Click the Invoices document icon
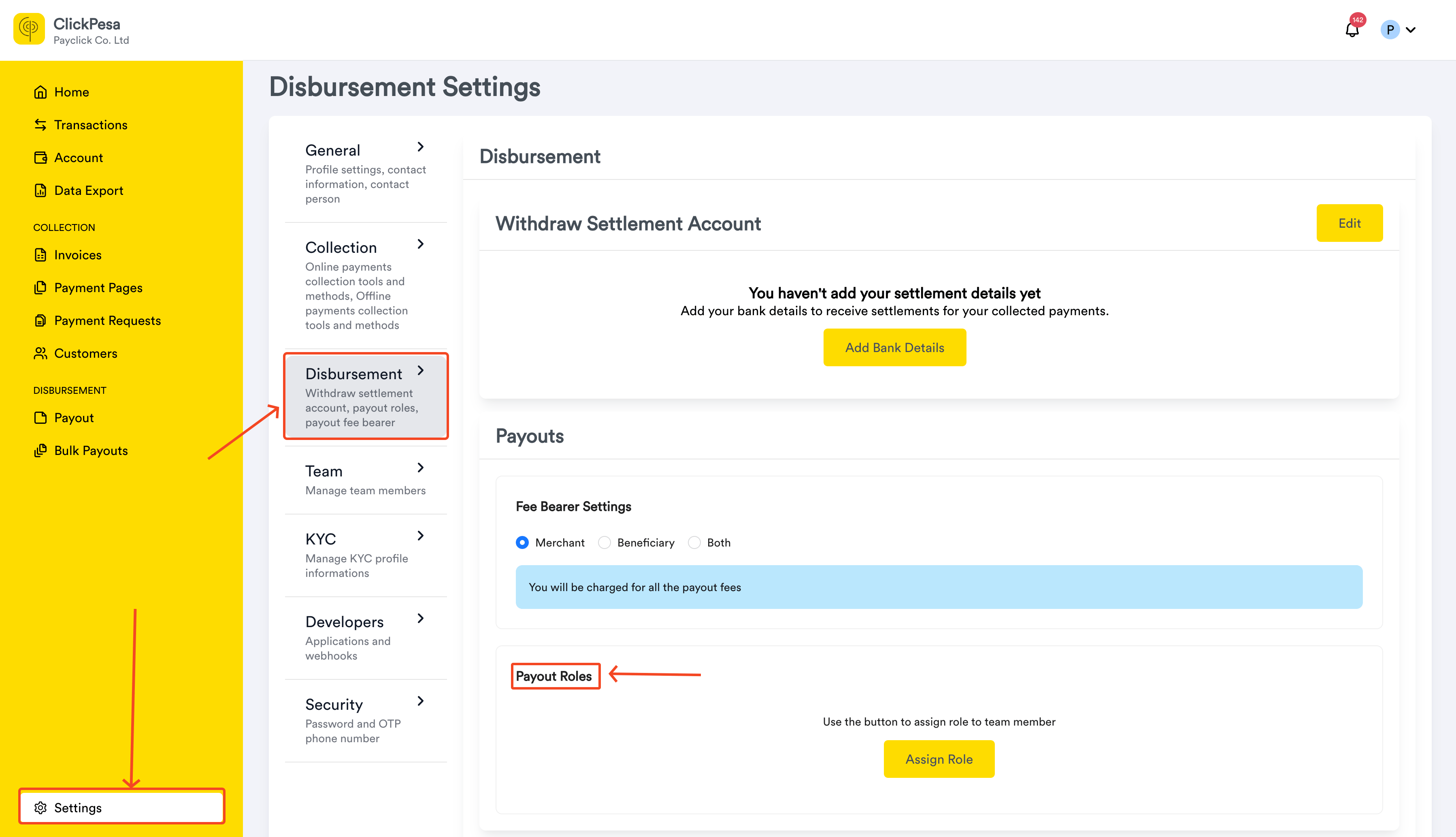Image resolution: width=1456 pixels, height=837 pixels. pyautogui.click(x=40, y=255)
